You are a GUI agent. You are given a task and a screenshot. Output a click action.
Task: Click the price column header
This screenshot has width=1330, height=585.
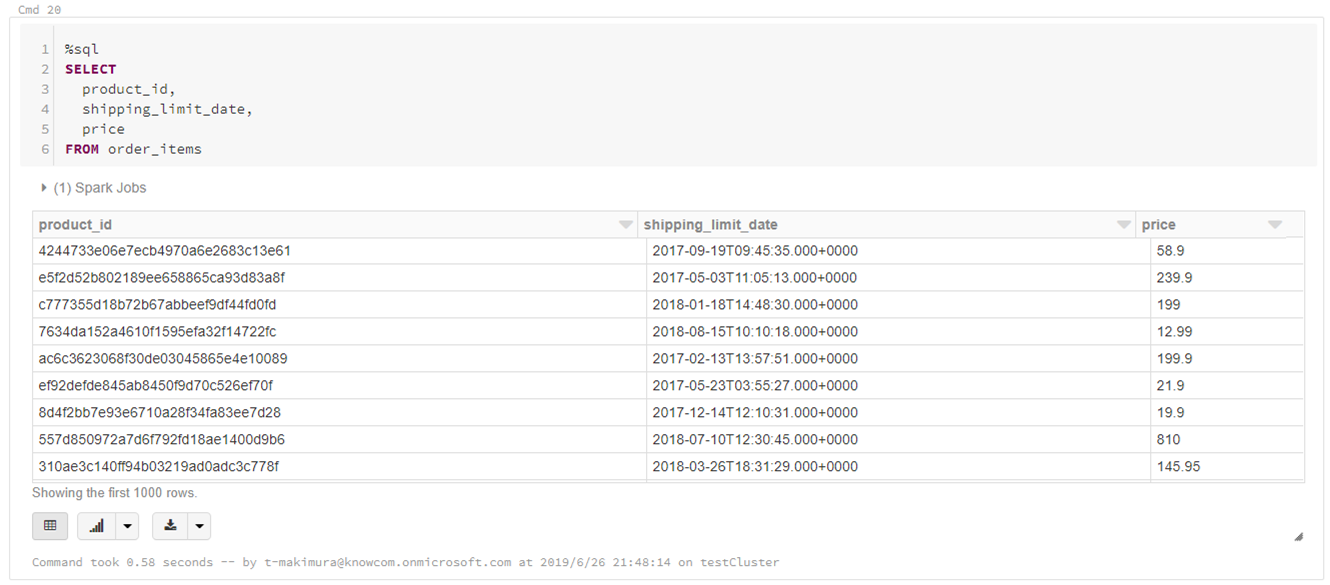pyautogui.click(x=1159, y=225)
